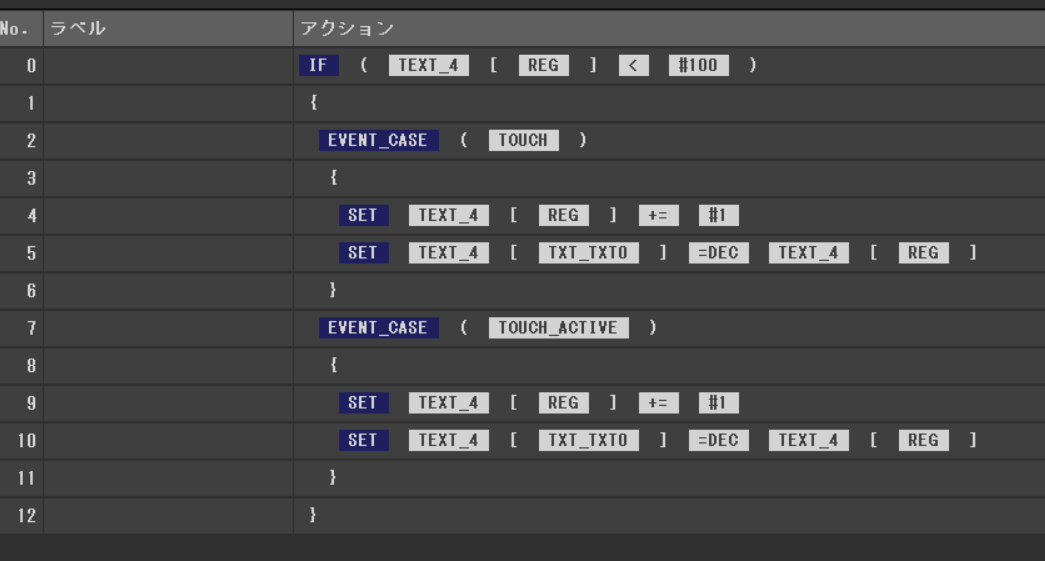
Task: Select the TEXT_4 token in row 0
Action: click(428, 66)
